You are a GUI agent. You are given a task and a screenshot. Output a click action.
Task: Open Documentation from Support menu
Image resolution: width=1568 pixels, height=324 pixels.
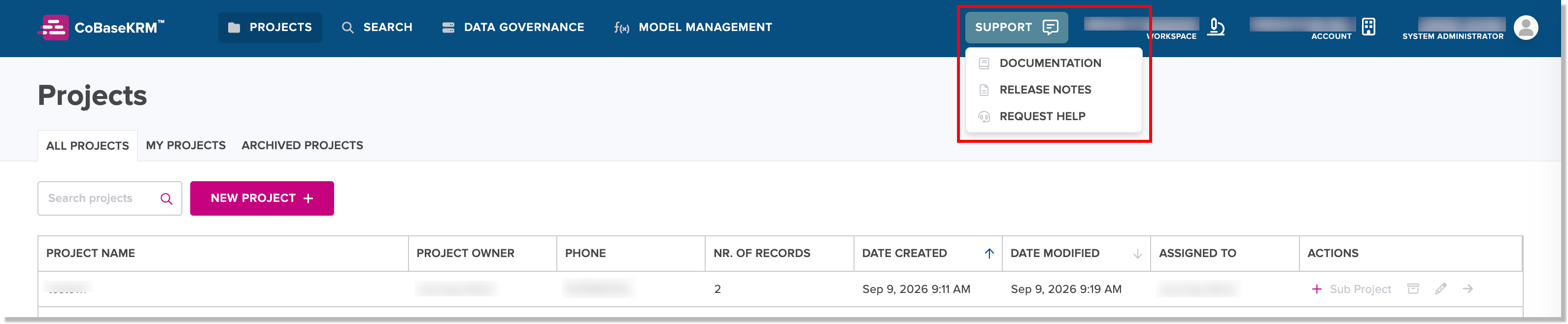[x=1050, y=63]
